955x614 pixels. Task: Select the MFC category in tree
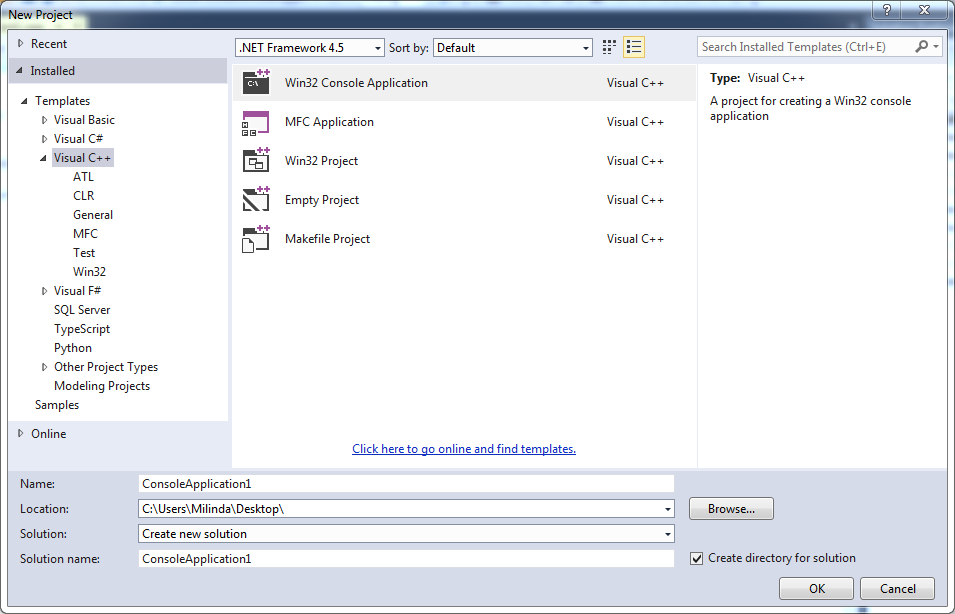pos(85,233)
